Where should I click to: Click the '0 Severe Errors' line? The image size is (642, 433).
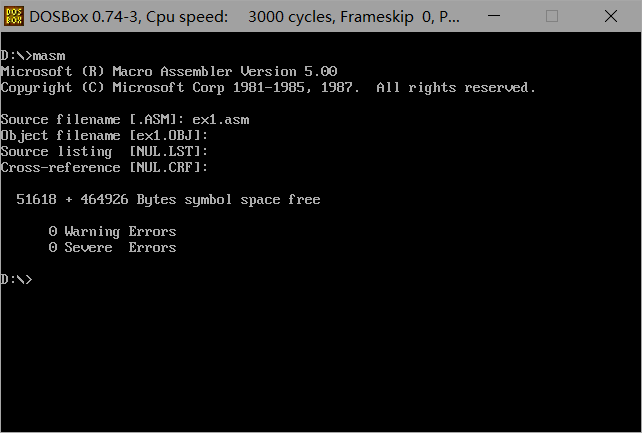[x=112, y=248]
